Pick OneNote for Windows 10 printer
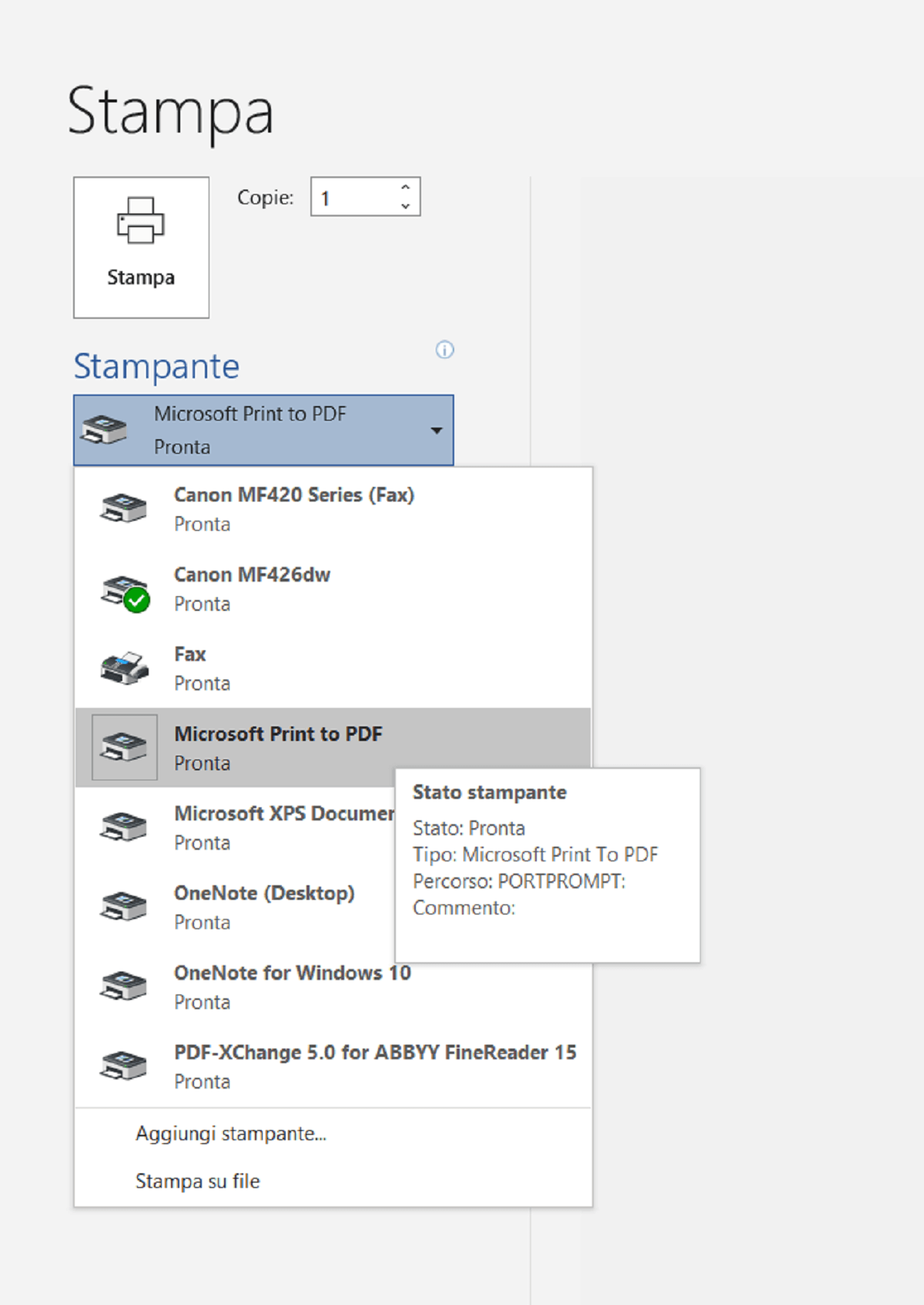 pos(333,986)
